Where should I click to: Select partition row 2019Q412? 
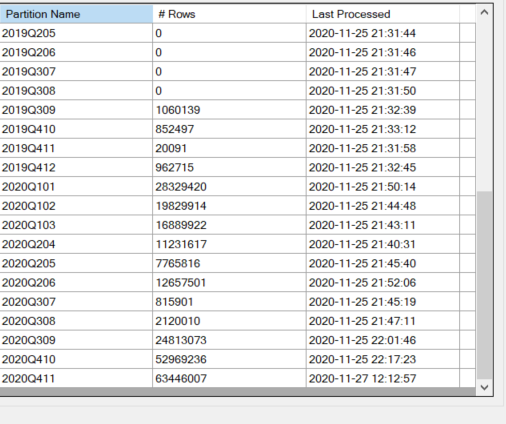click(238, 167)
